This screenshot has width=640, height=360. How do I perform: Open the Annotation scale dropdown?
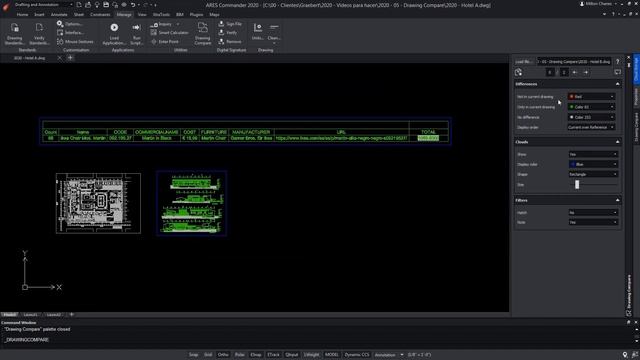[389, 355]
